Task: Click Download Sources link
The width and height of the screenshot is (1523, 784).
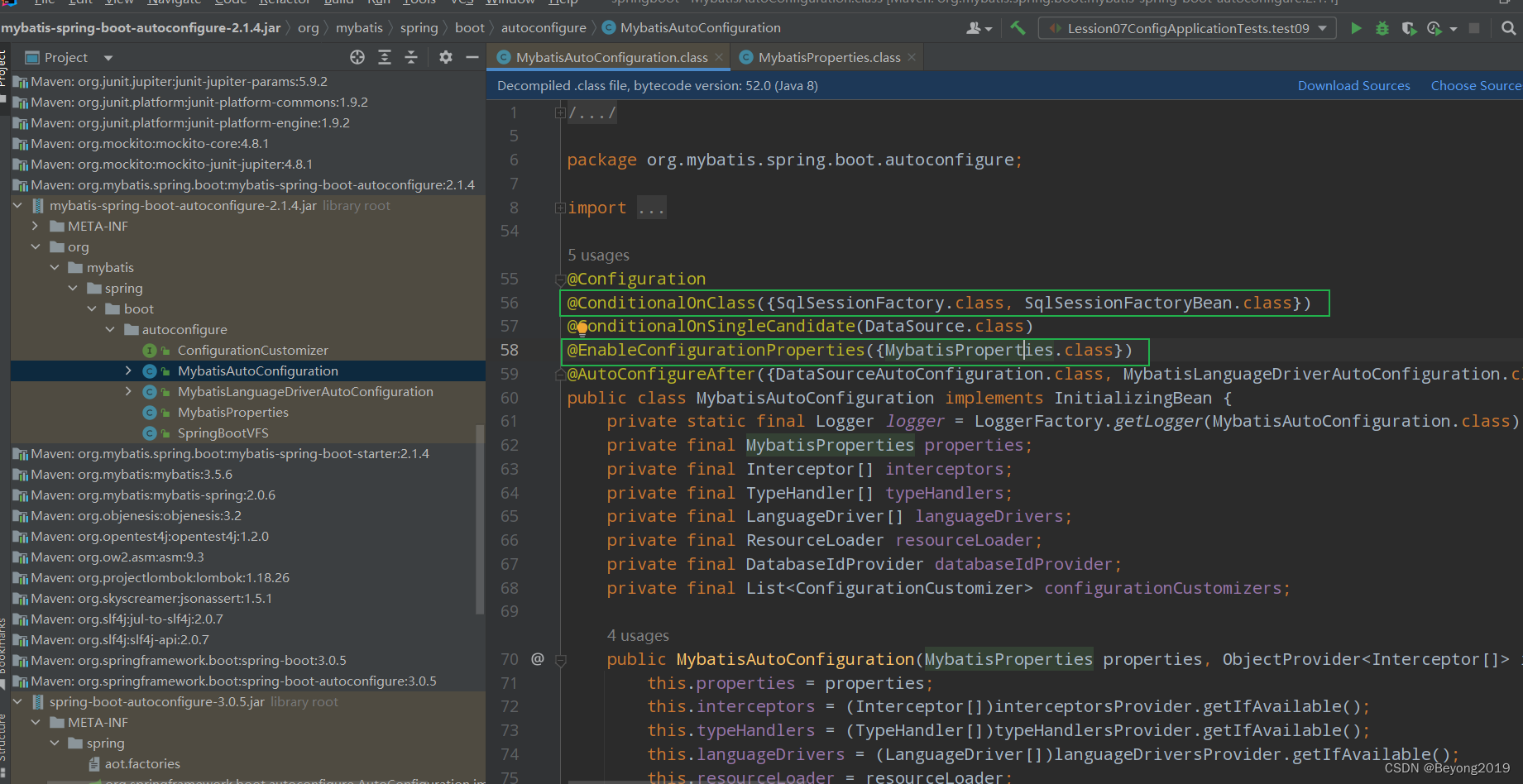Action: pos(1353,86)
